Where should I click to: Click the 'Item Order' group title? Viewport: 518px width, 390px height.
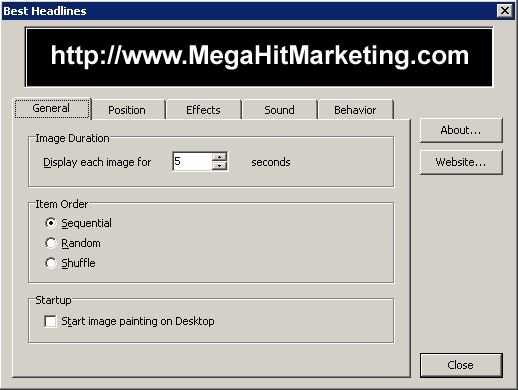click(x=62, y=204)
